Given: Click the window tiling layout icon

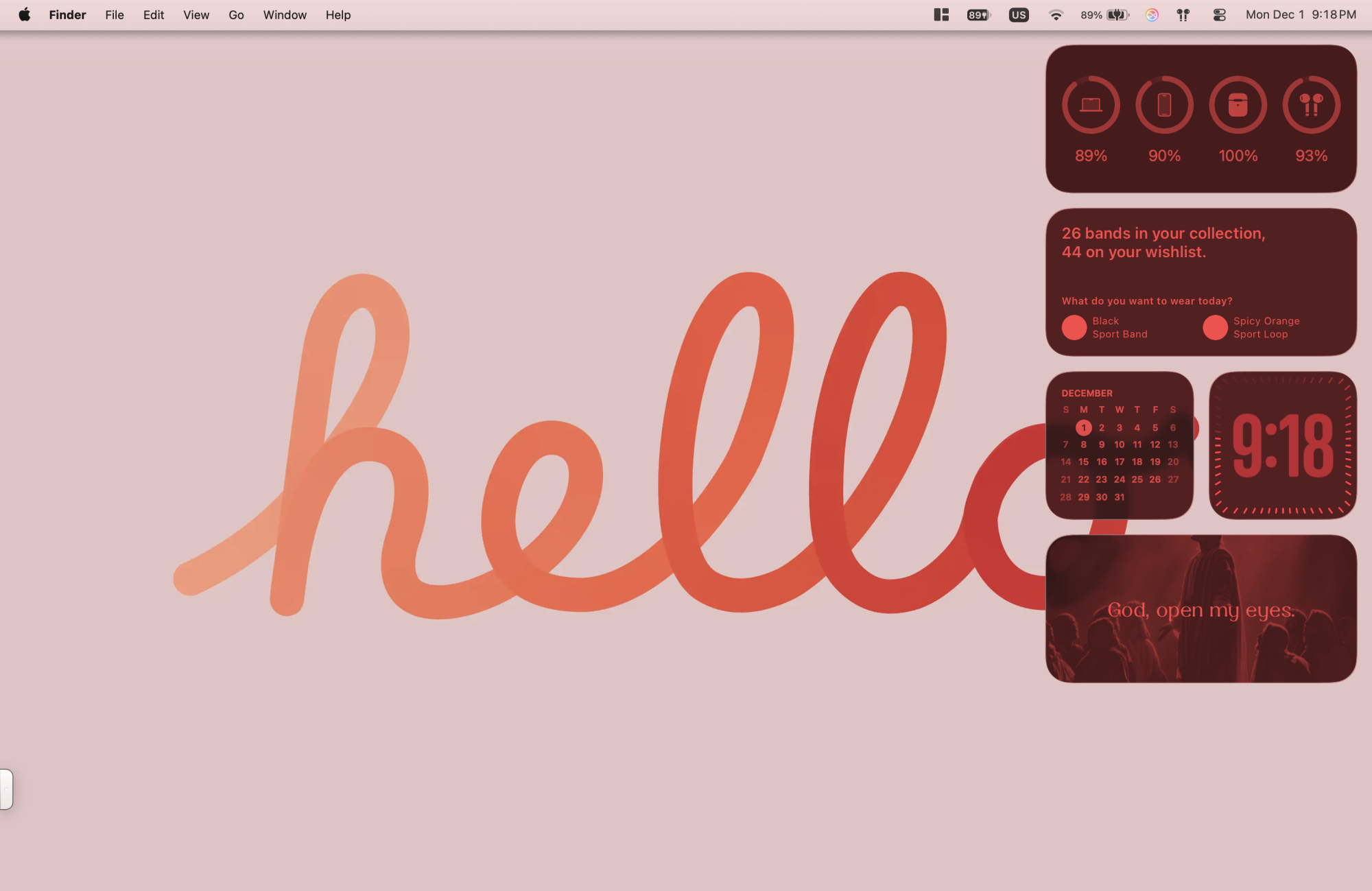Looking at the screenshot, I should pos(941,14).
